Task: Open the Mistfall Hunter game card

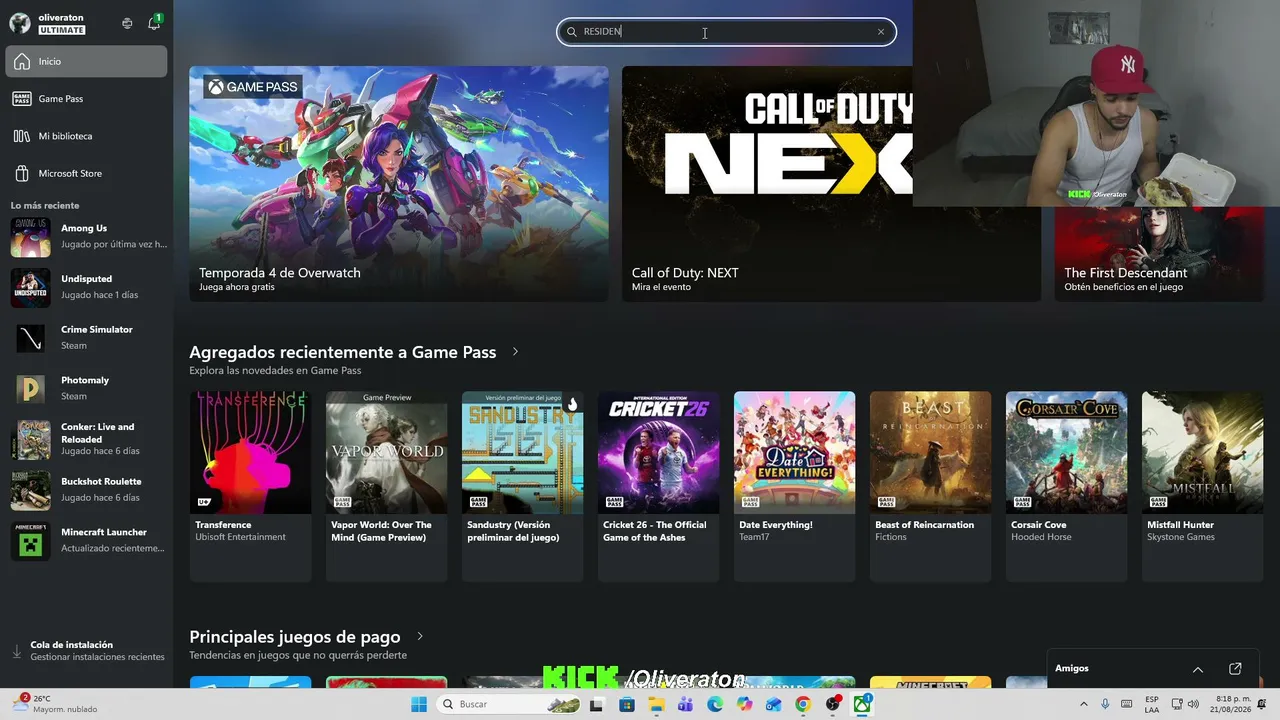Action: click(x=1203, y=486)
